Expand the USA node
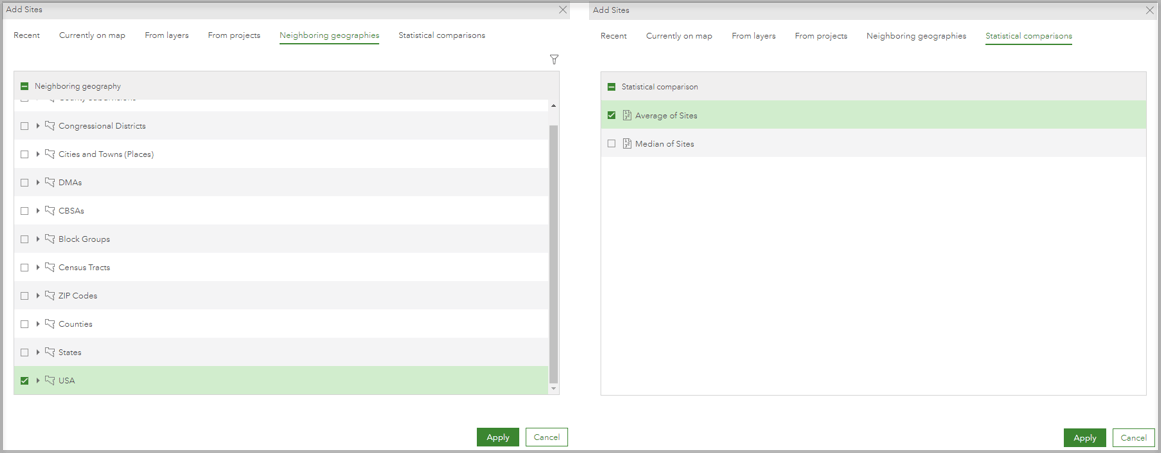Screen dimensions: 1161x453 coord(38,380)
